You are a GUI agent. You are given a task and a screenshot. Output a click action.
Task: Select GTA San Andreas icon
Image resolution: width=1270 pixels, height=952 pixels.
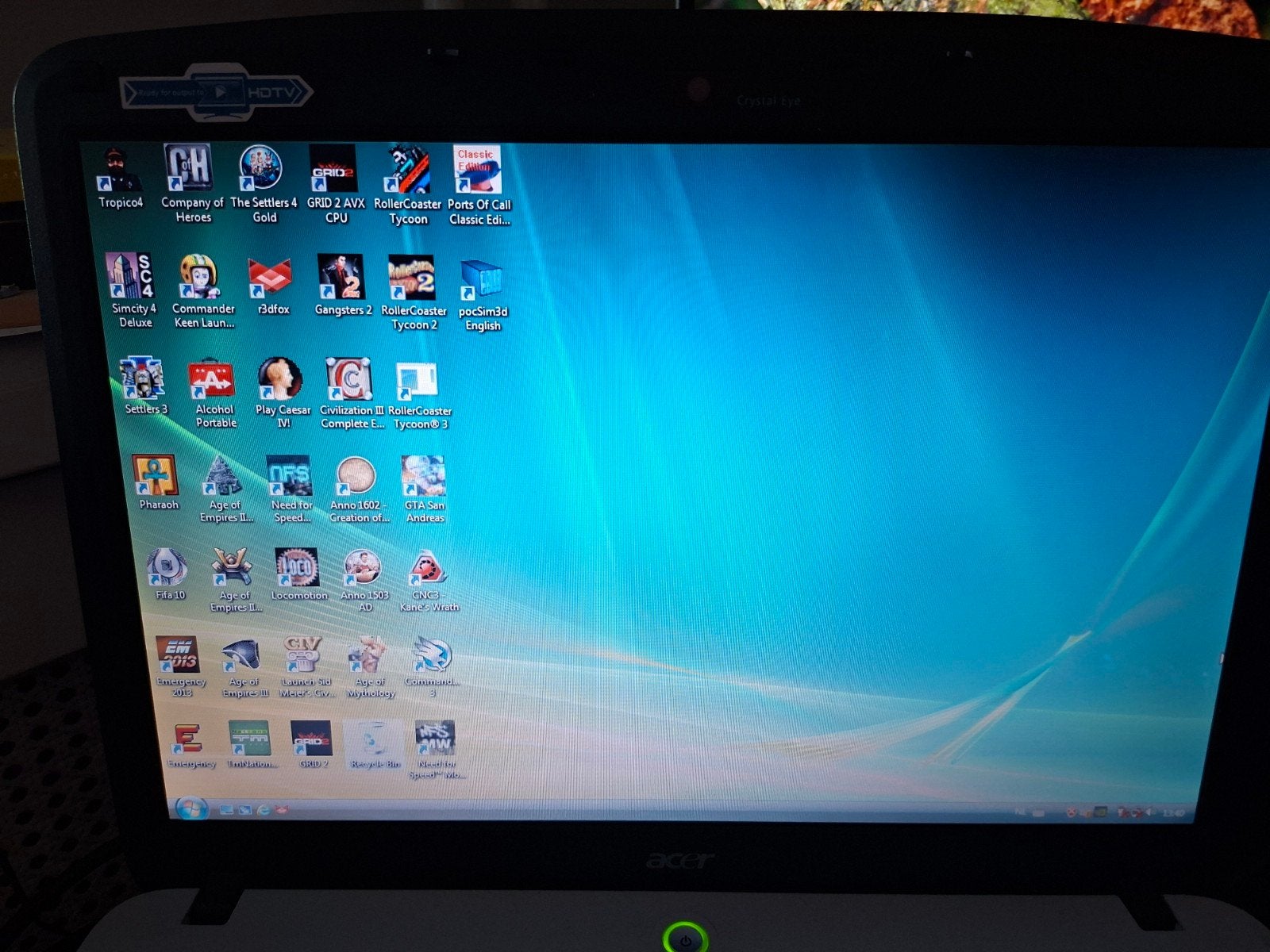(x=425, y=489)
